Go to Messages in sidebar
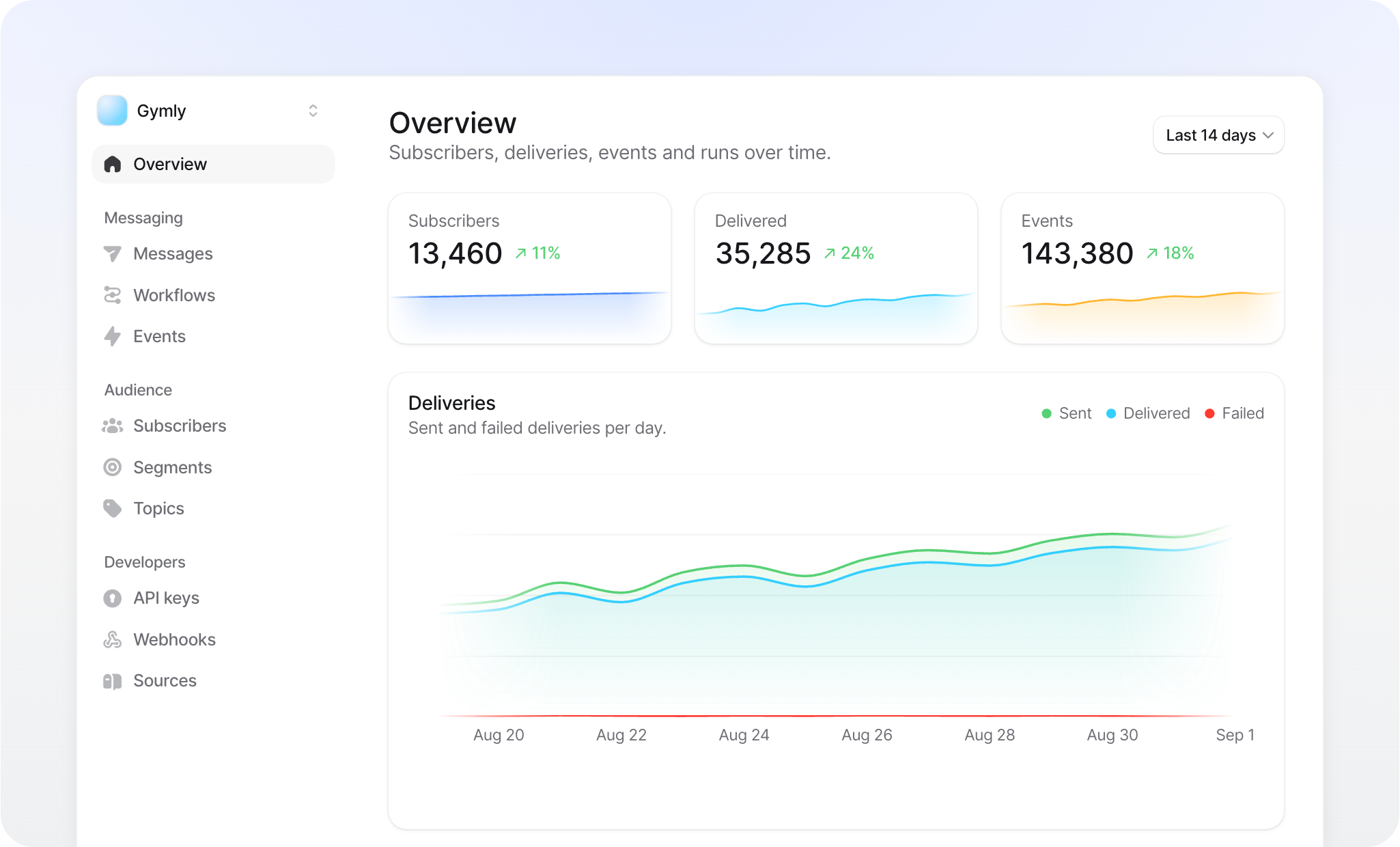 pyautogui.click(x=173, y=254)
